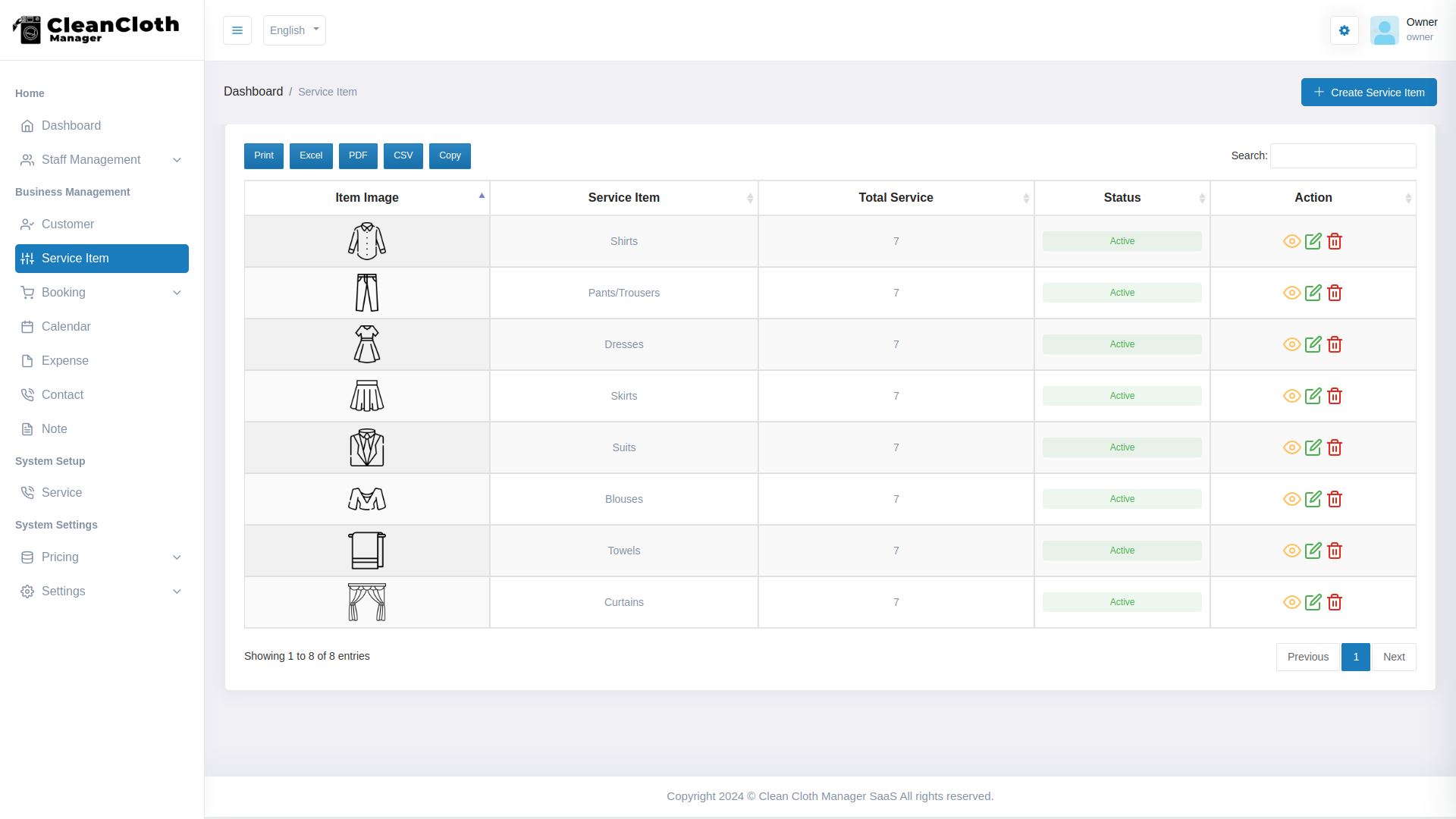Click the Expense sidebar icon
The width and height of the screenshot is (1456, 819).
[x=27, y=360]
